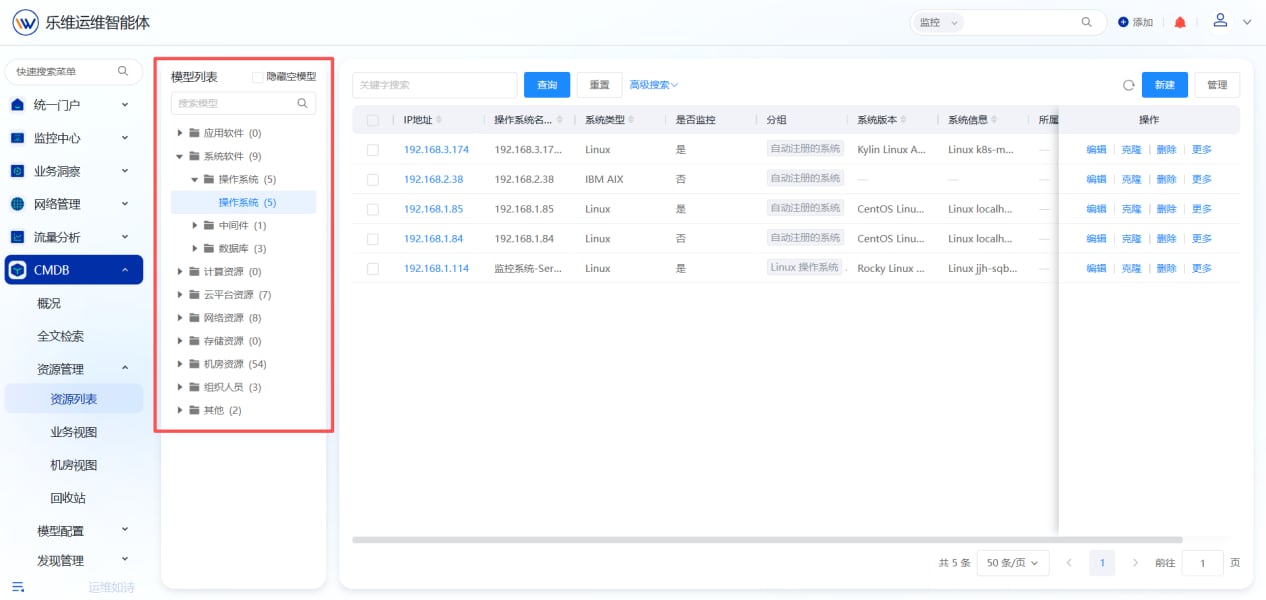1266x600 pixels.
Task: Click the 管理 button
Action: coord(1217,85)
